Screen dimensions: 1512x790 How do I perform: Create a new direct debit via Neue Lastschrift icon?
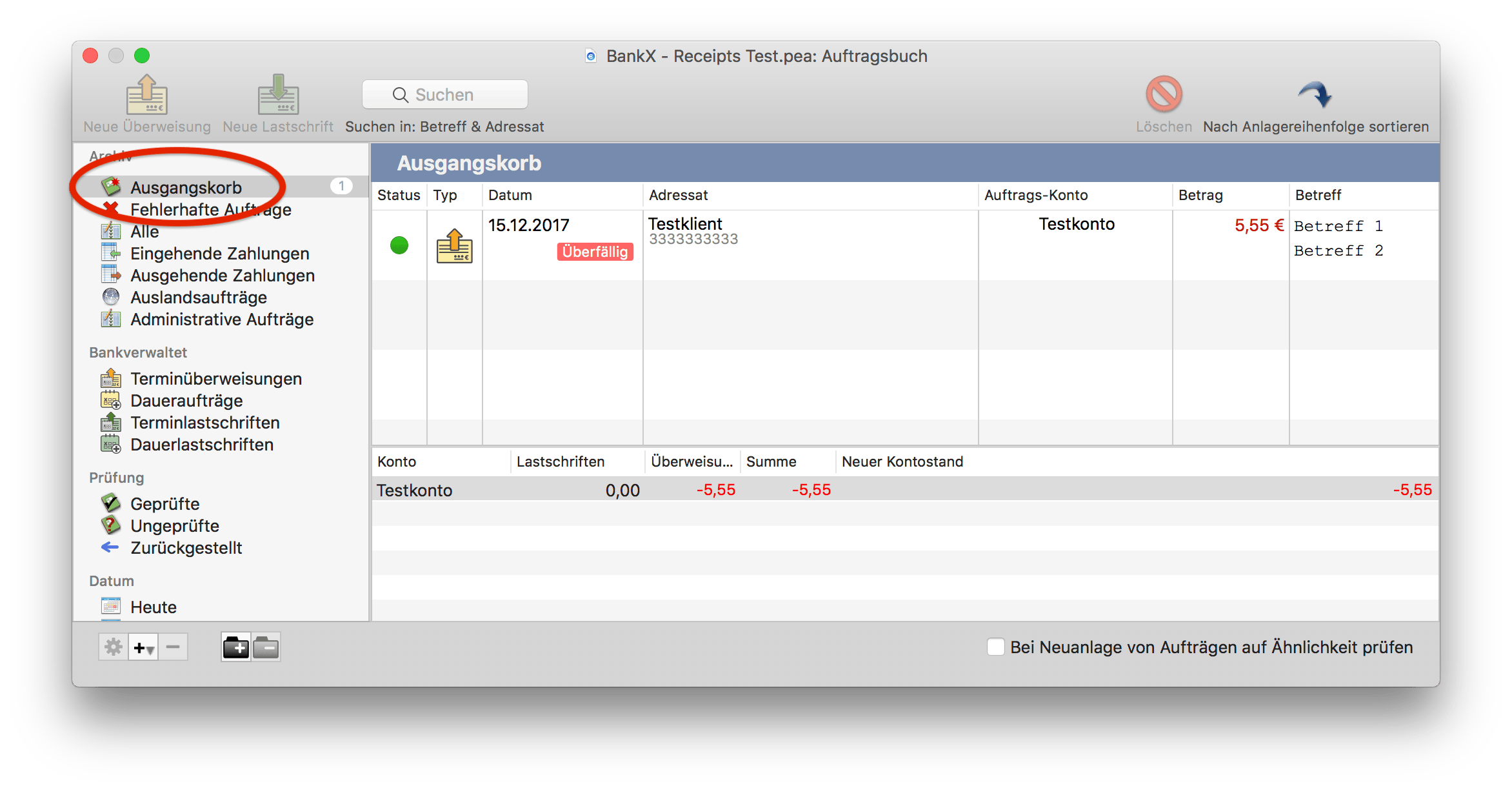click(277, 94)
